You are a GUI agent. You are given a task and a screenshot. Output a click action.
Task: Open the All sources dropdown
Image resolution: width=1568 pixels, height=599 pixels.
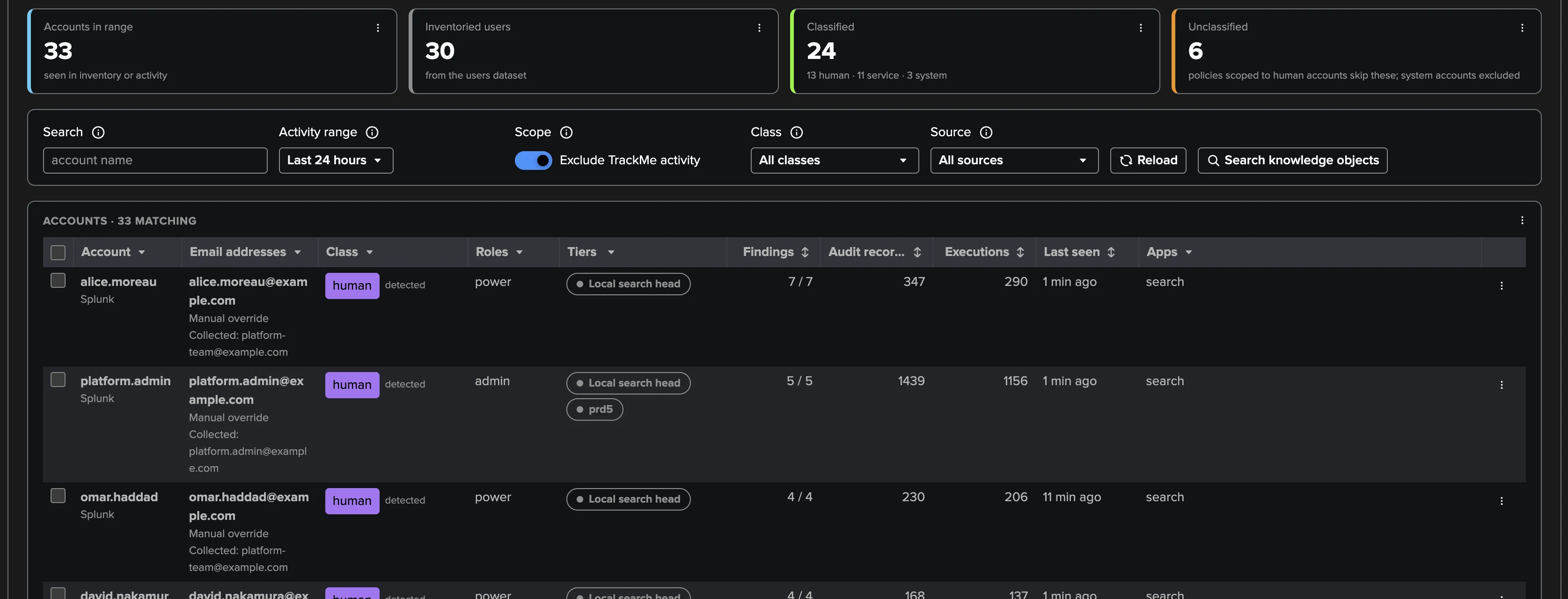[x=1014, y=161]
